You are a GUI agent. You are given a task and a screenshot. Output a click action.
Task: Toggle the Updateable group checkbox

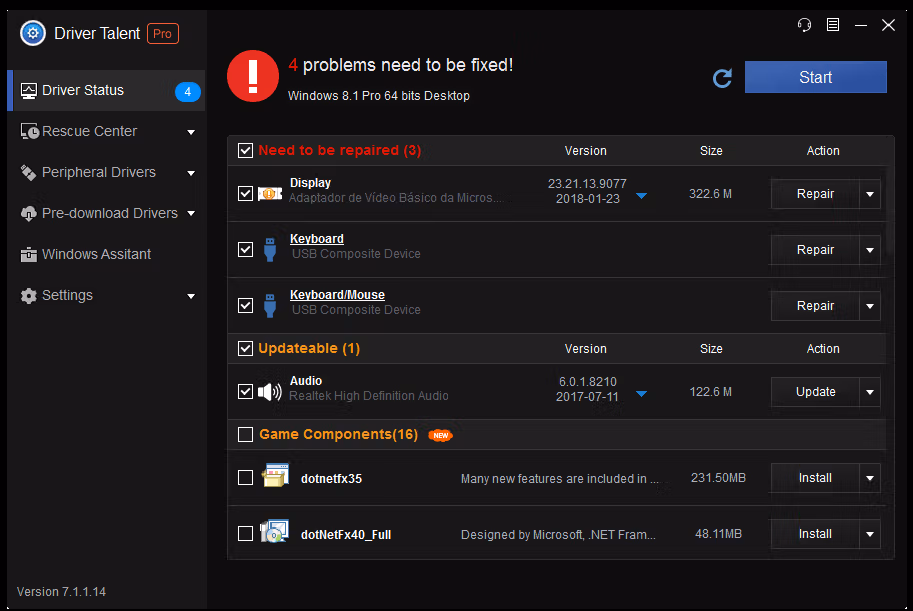(245, 348)
